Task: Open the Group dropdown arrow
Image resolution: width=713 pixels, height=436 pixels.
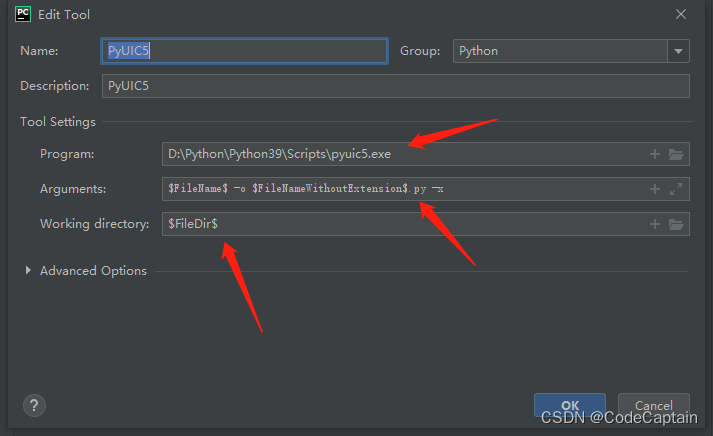Action: tap(678, 51)
